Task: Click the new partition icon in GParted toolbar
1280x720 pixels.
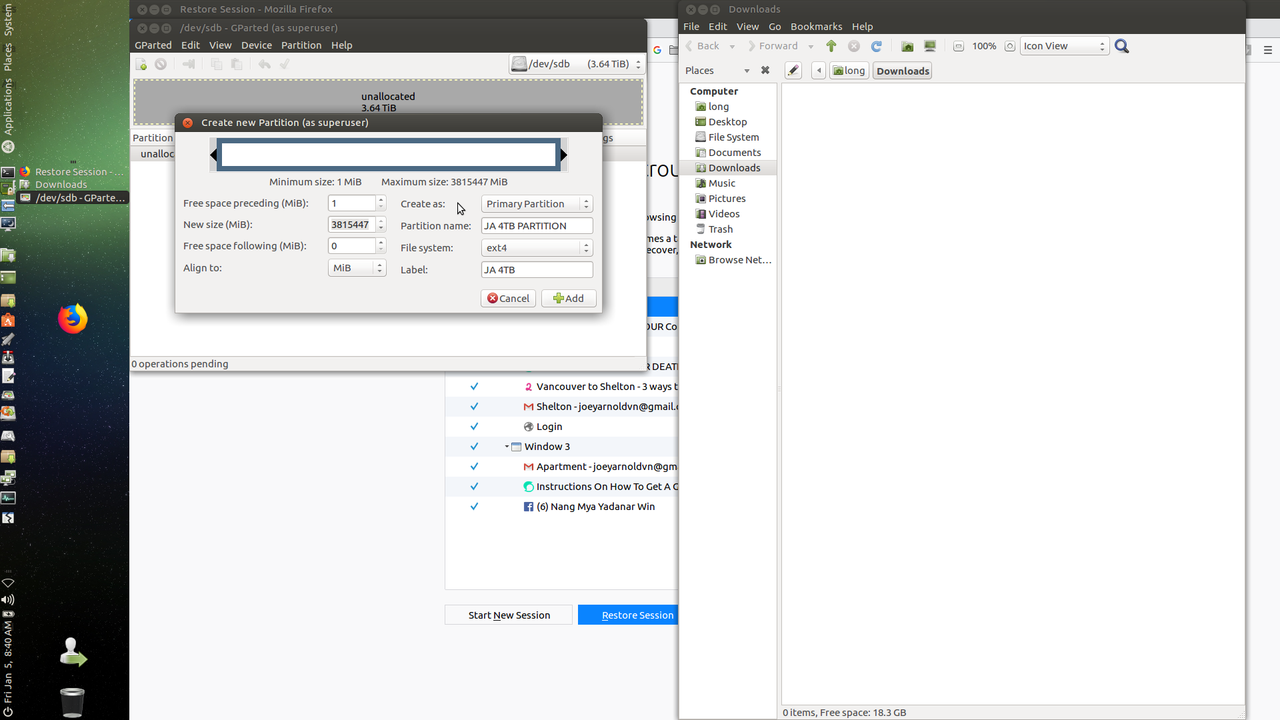Action: coord(141,64)
